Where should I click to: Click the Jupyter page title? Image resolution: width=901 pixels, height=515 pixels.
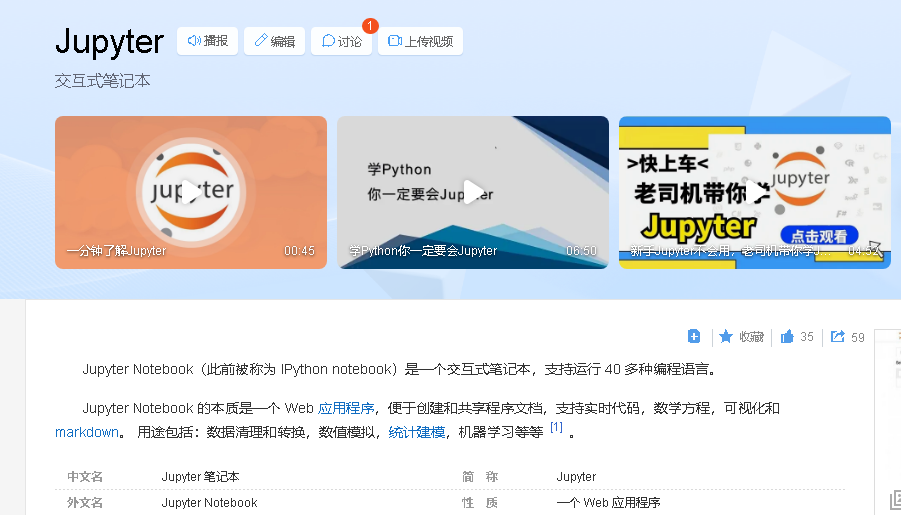(110, 42)
